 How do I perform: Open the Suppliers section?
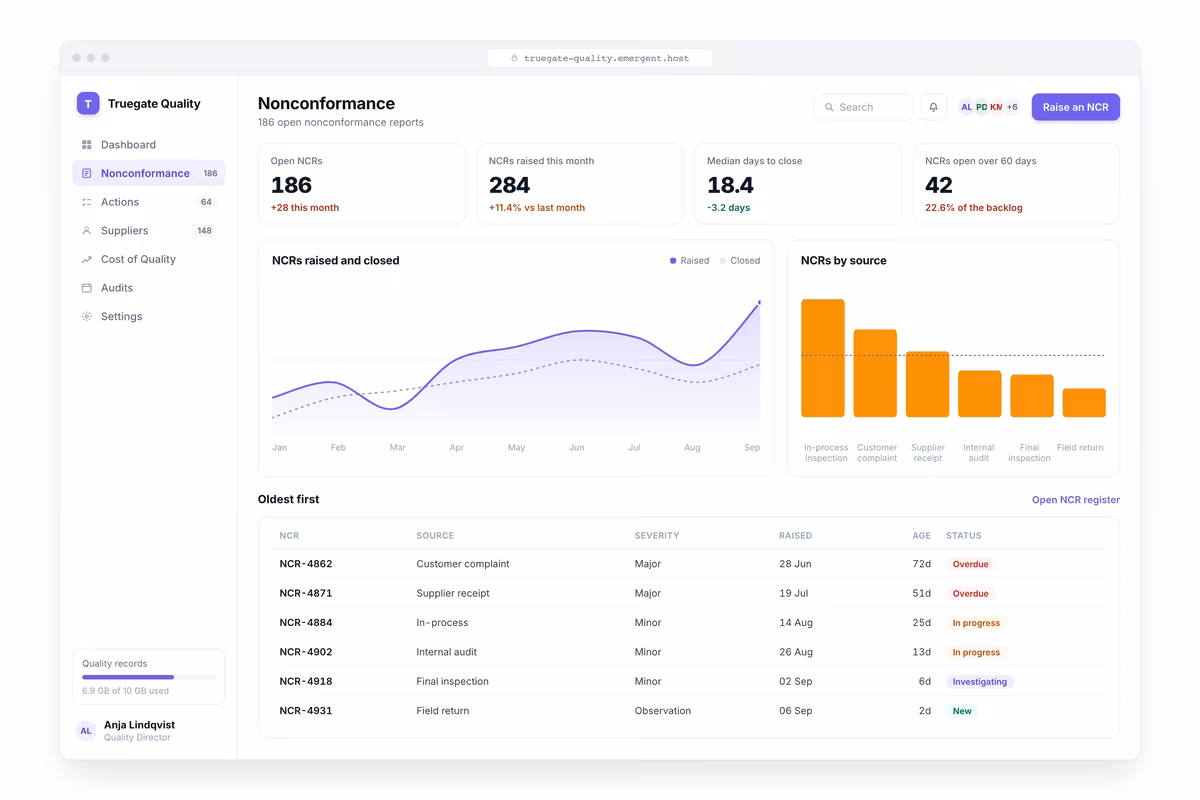(149, 231)
